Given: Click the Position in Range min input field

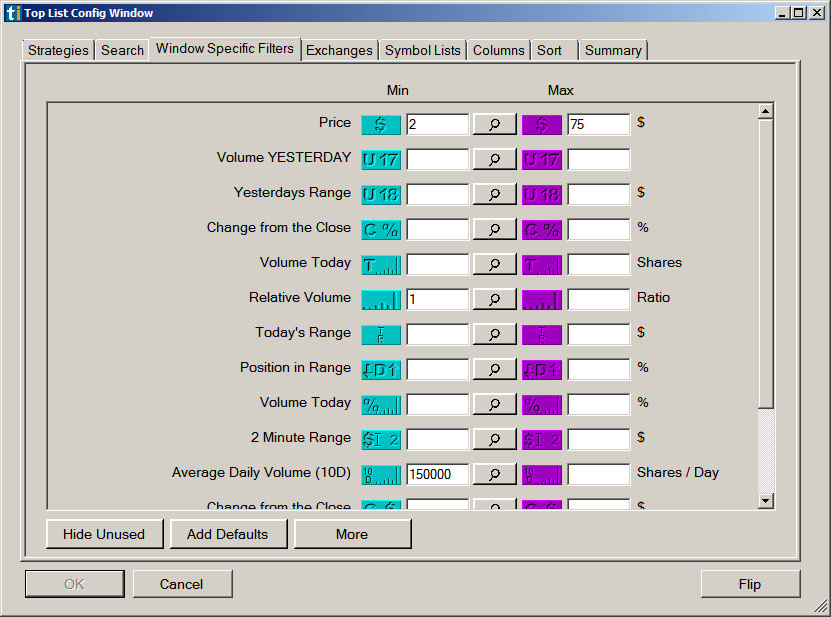Looking at the screenshot, I should coord(438,369).
